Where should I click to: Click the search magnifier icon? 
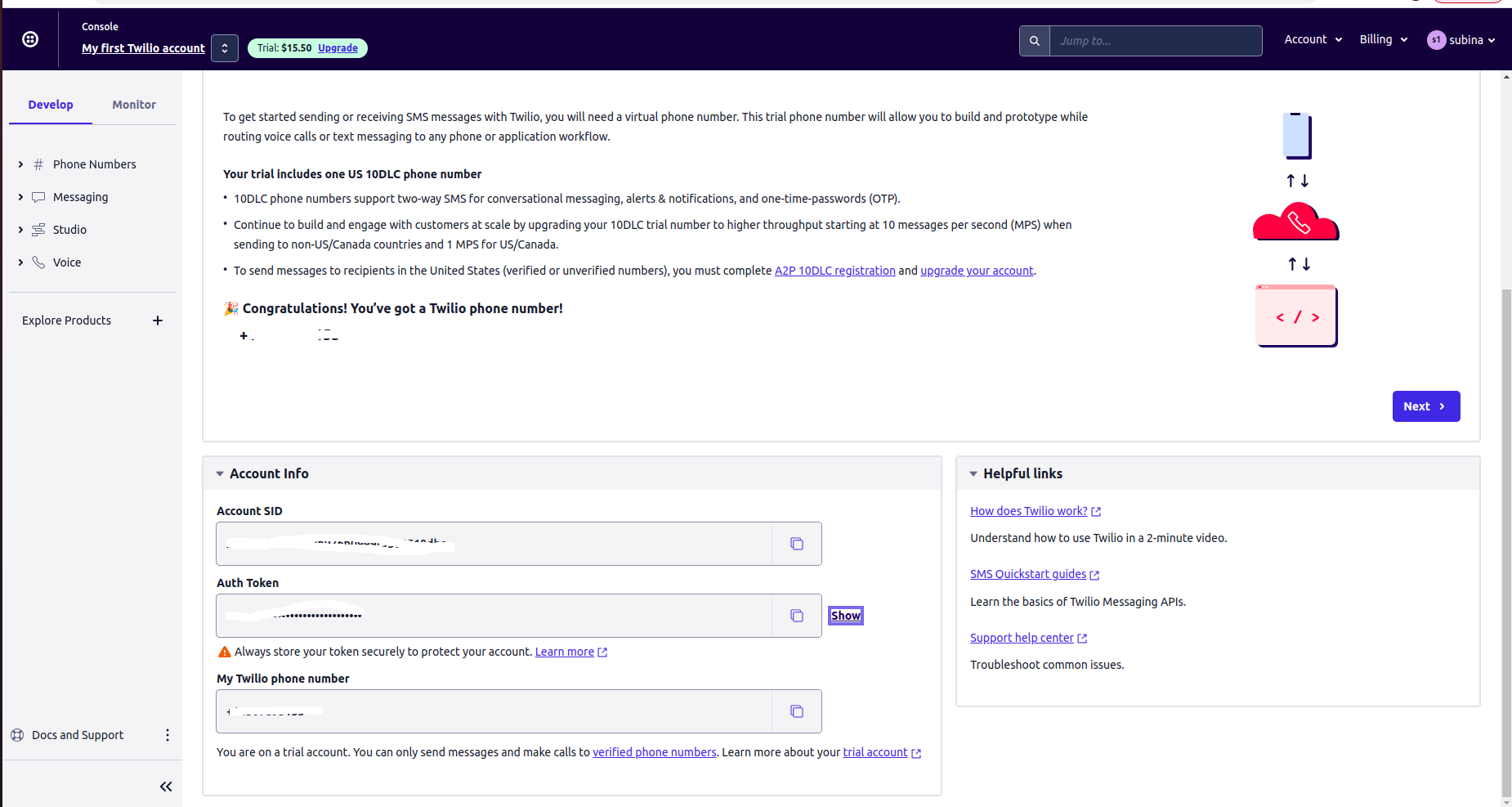pyautogui.click(x=1035, y=41)
